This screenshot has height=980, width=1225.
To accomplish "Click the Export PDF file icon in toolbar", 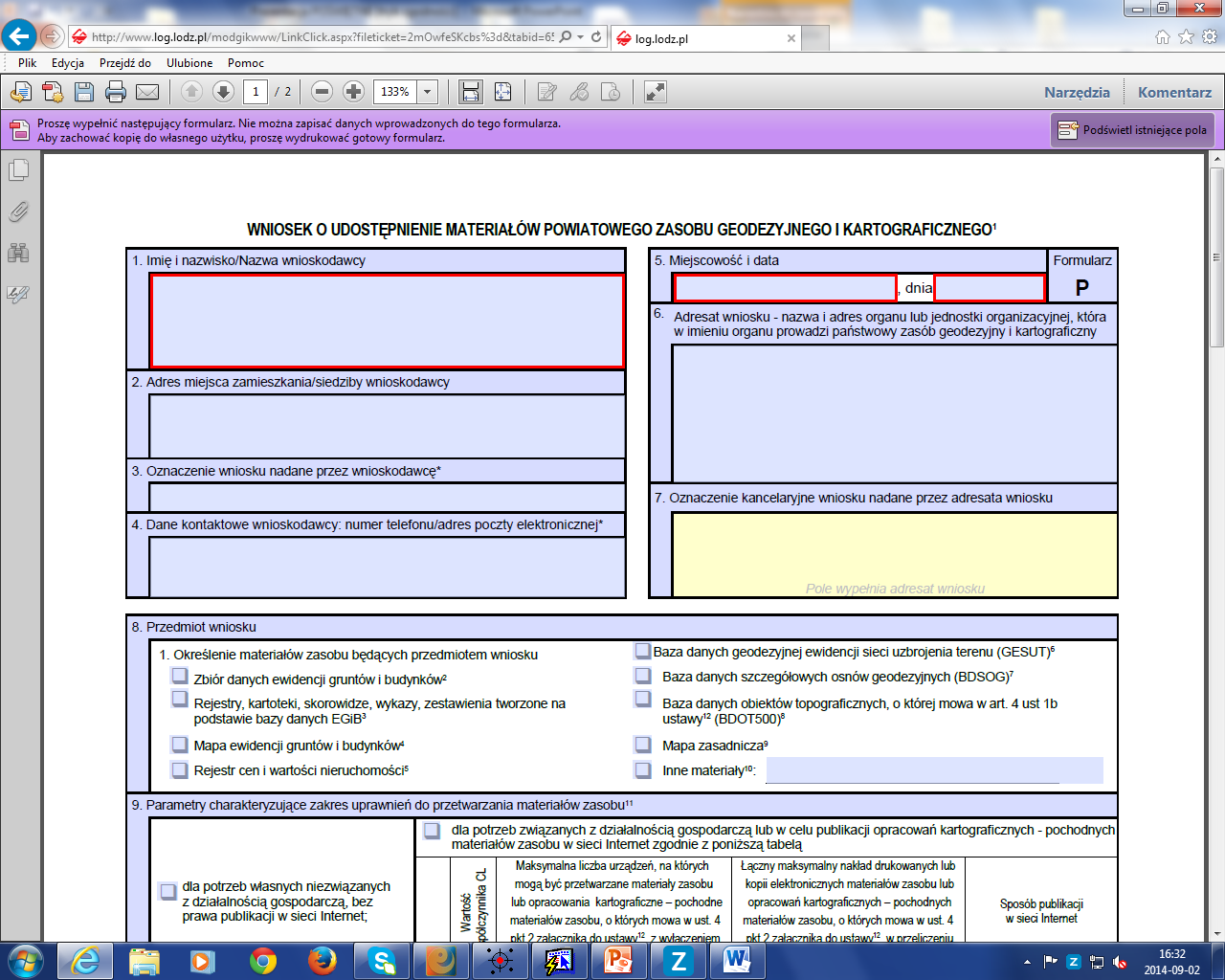I will [21, 92].
